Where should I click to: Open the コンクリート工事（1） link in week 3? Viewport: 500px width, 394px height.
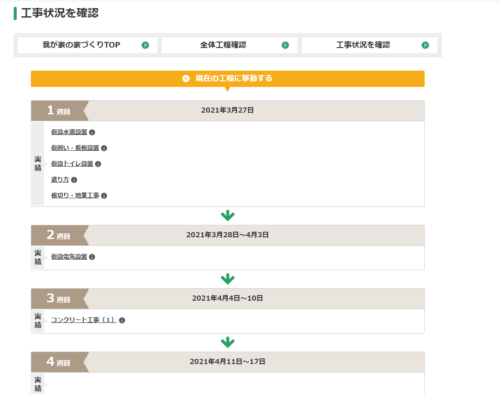point(84,320)
